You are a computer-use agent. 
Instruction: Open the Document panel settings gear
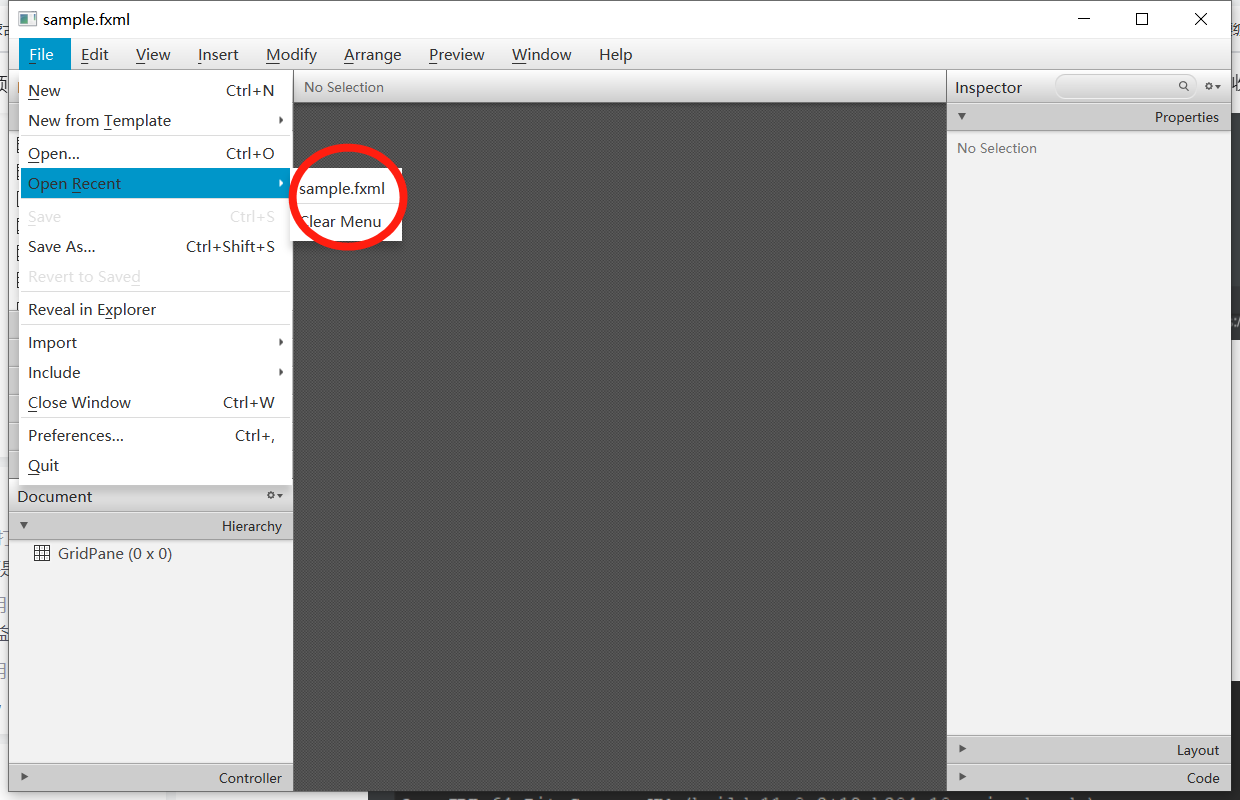pyautogui.click(x=272, y=495)
